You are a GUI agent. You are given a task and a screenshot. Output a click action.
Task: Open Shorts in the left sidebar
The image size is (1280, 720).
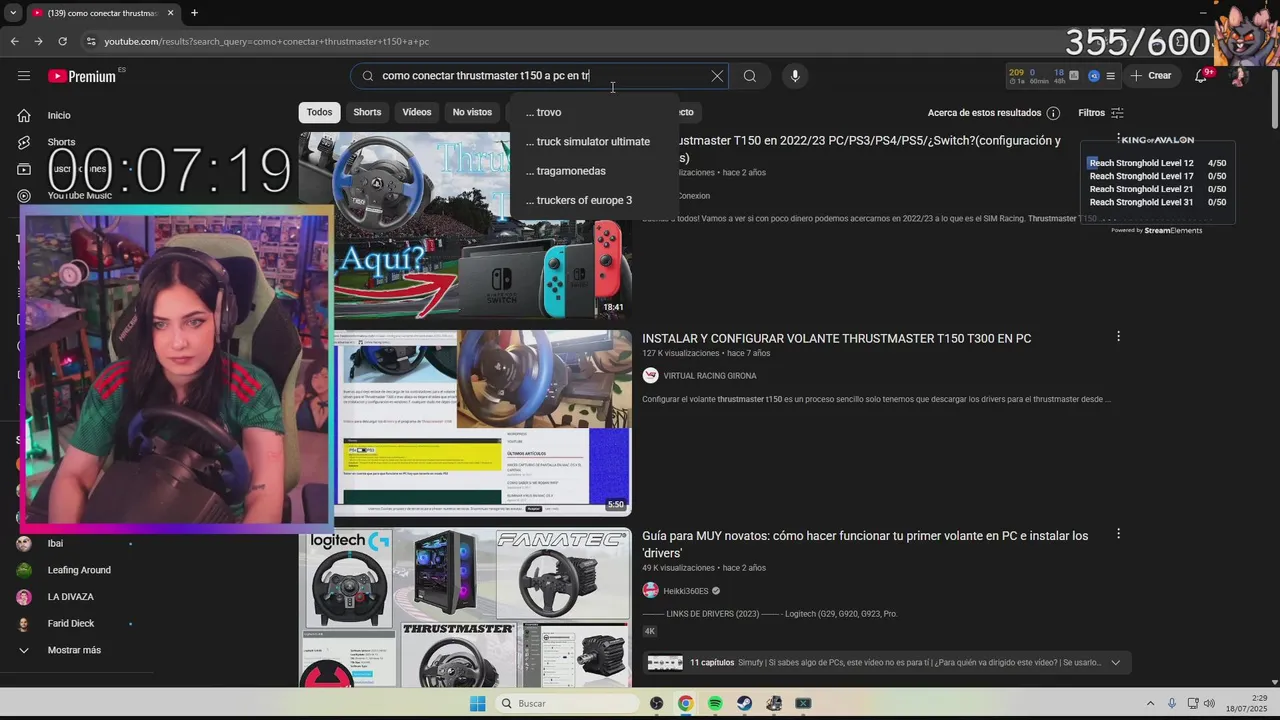tap(61, 142)
